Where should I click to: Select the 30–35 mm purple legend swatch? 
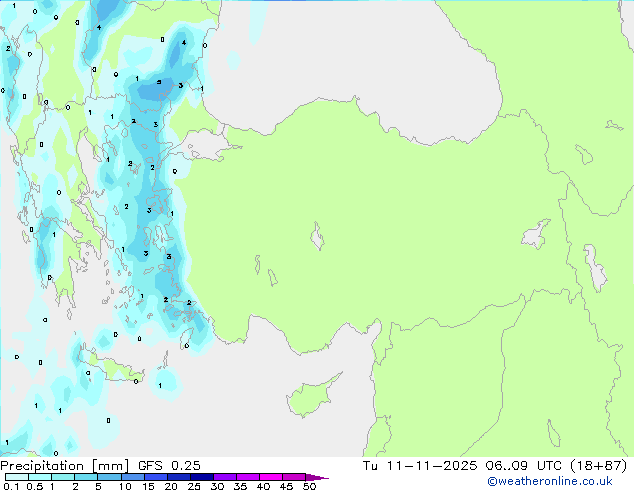tap(225, 477)
